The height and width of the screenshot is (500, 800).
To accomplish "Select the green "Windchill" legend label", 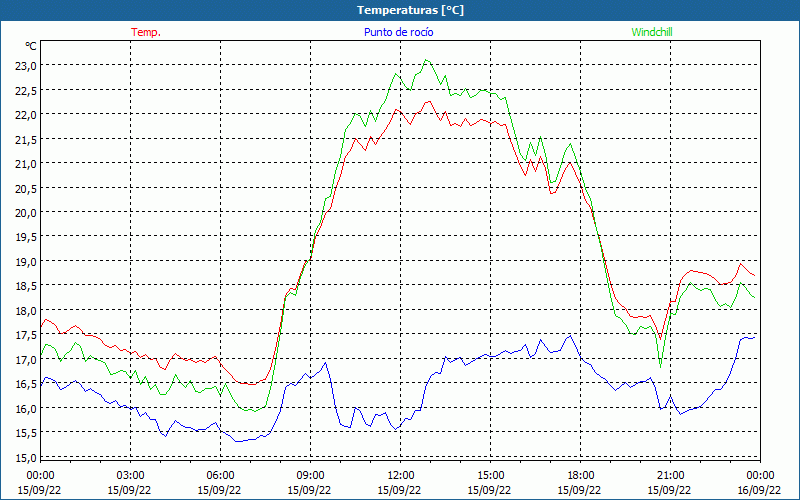I will (x=652, y=32).
